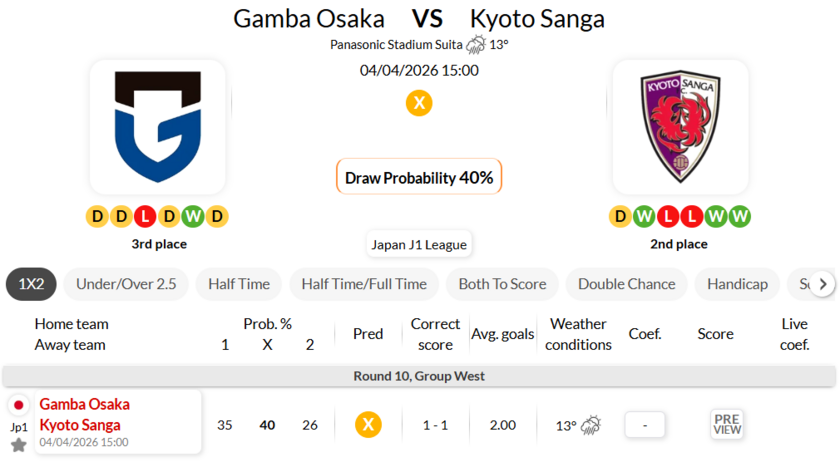Screen dimensions: 840x462
Task: Open the Both To Score tab
Action: 502,284
